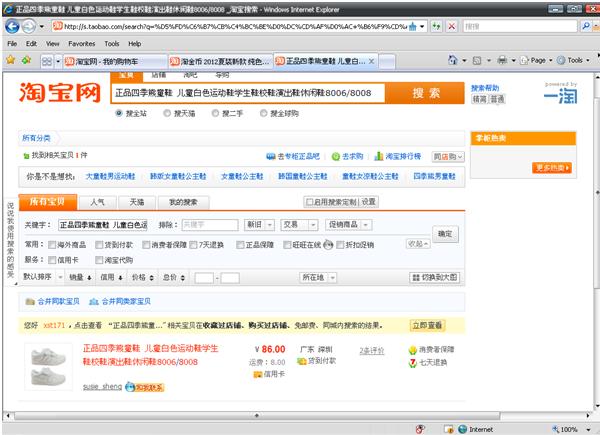This screenshot has height=435, width=600.
Task: Open the Help menu
Action: 134,44
